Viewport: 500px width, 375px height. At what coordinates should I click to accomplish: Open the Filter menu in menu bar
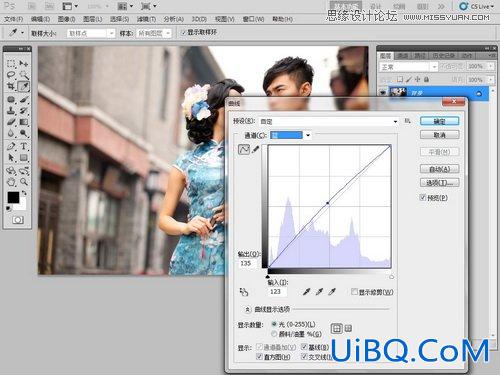click(146, 19)
